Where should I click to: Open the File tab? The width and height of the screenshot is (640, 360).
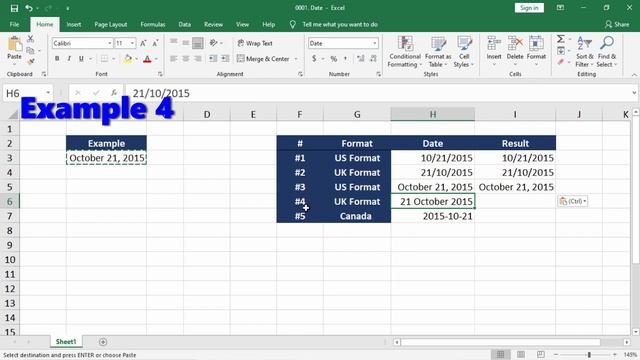point(14,24)
